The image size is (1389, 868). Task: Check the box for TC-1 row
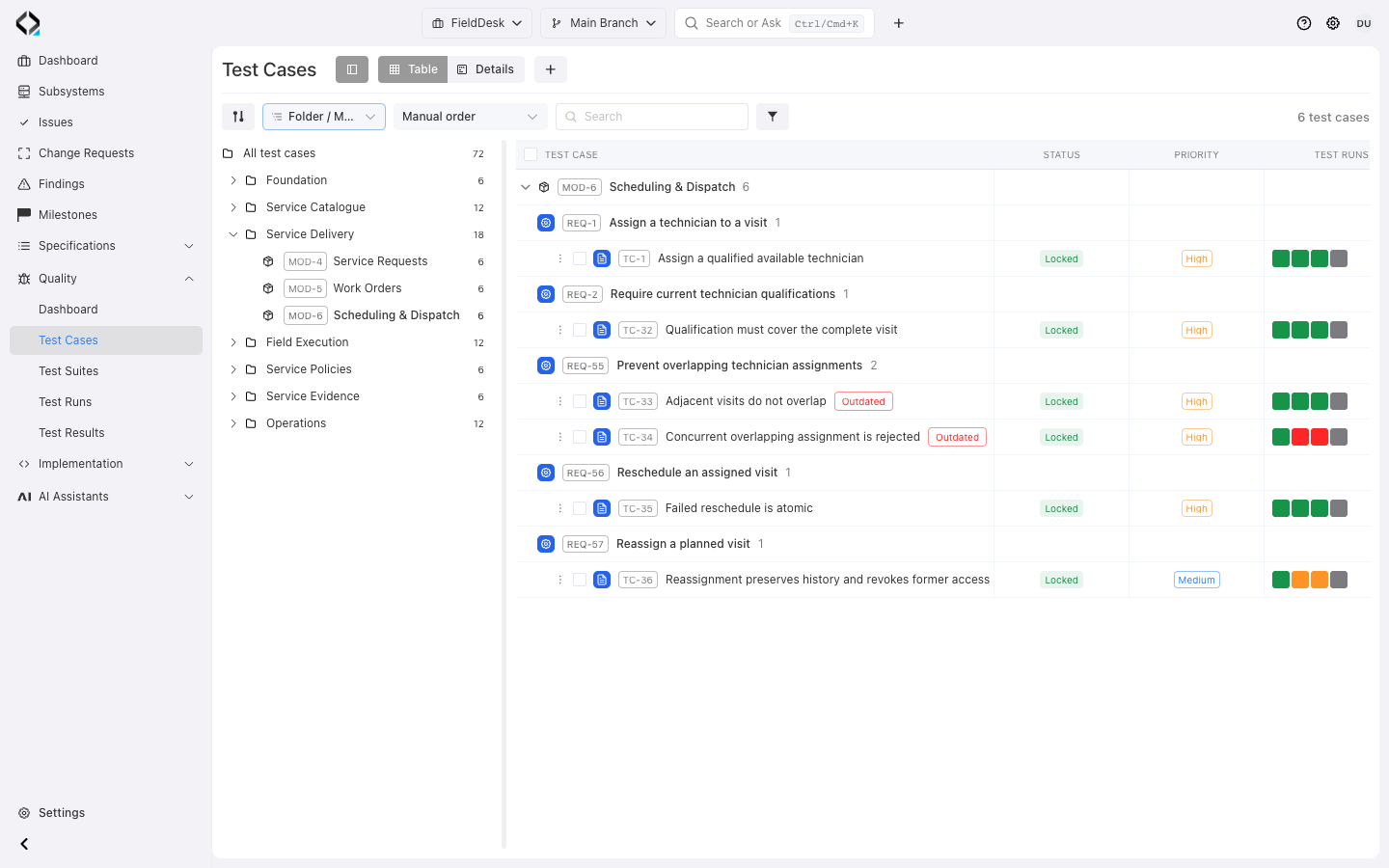[x=580, y=258]
